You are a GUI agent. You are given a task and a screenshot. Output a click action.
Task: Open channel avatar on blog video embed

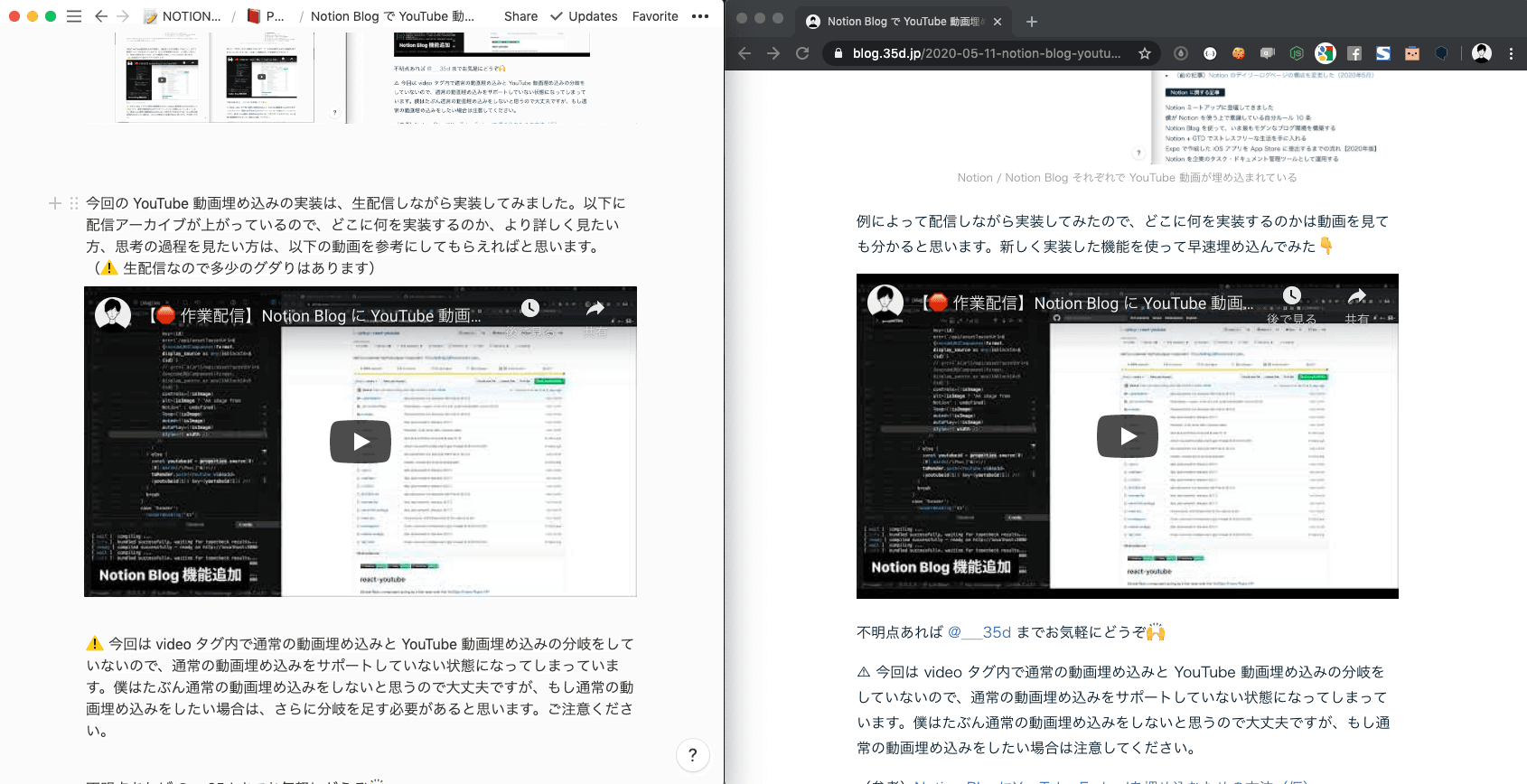coord(885,303)
